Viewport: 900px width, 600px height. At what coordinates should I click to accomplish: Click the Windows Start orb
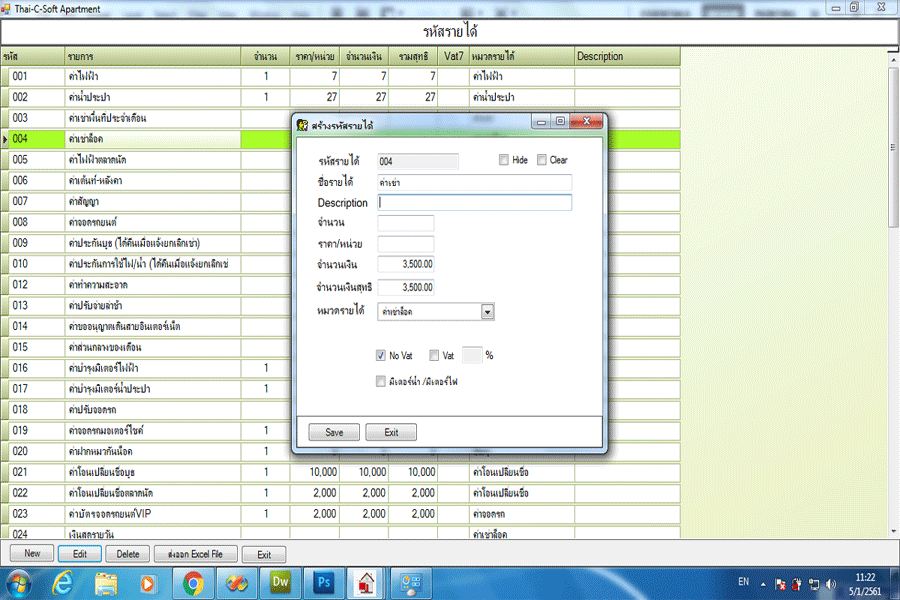click(20, 582)
